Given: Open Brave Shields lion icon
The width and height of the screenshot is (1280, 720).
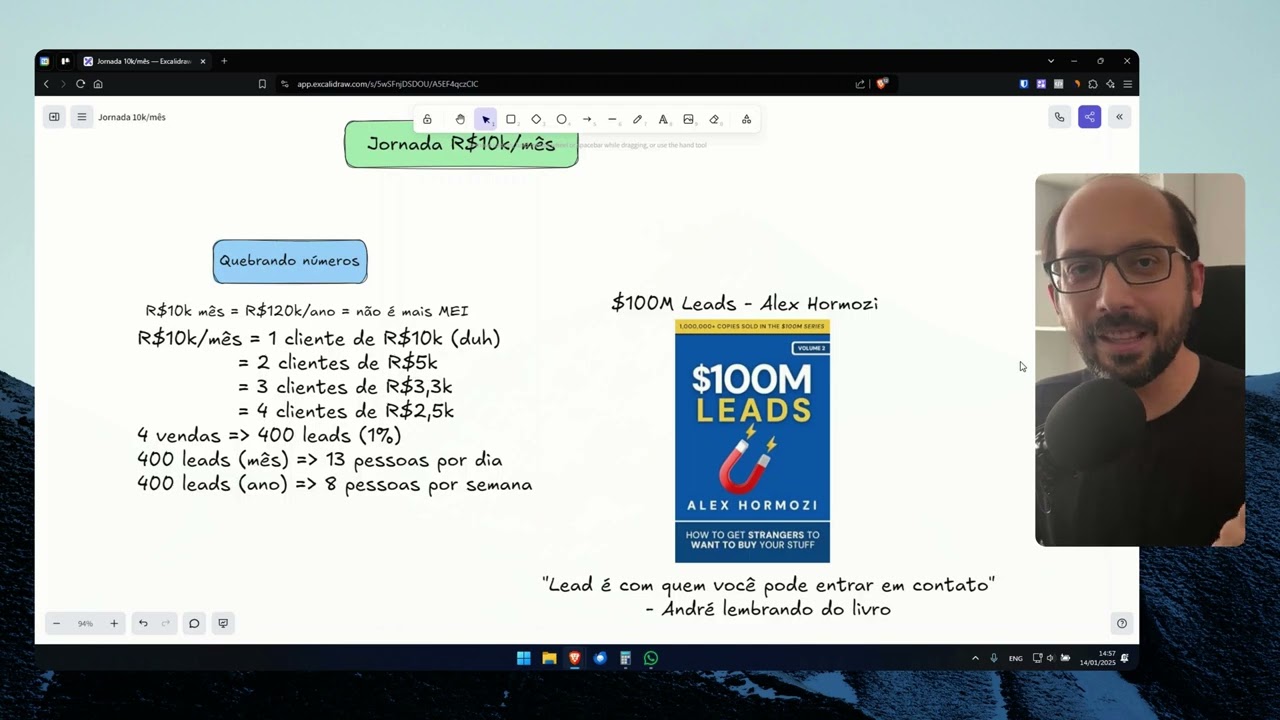Looking at the screenshot, I should [x=881, y=84].
